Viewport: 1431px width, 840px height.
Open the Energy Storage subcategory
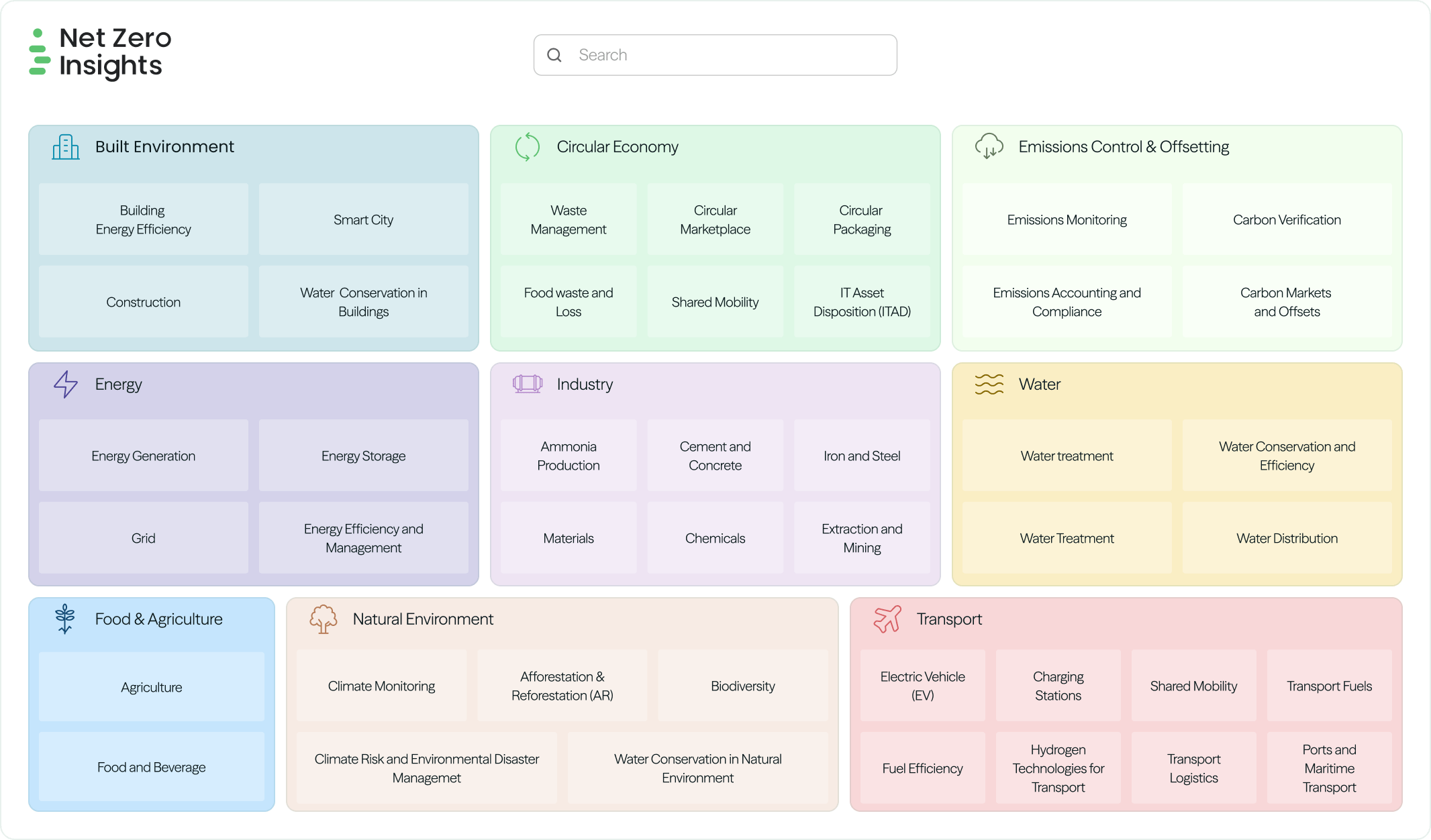(x=363, y=456)
